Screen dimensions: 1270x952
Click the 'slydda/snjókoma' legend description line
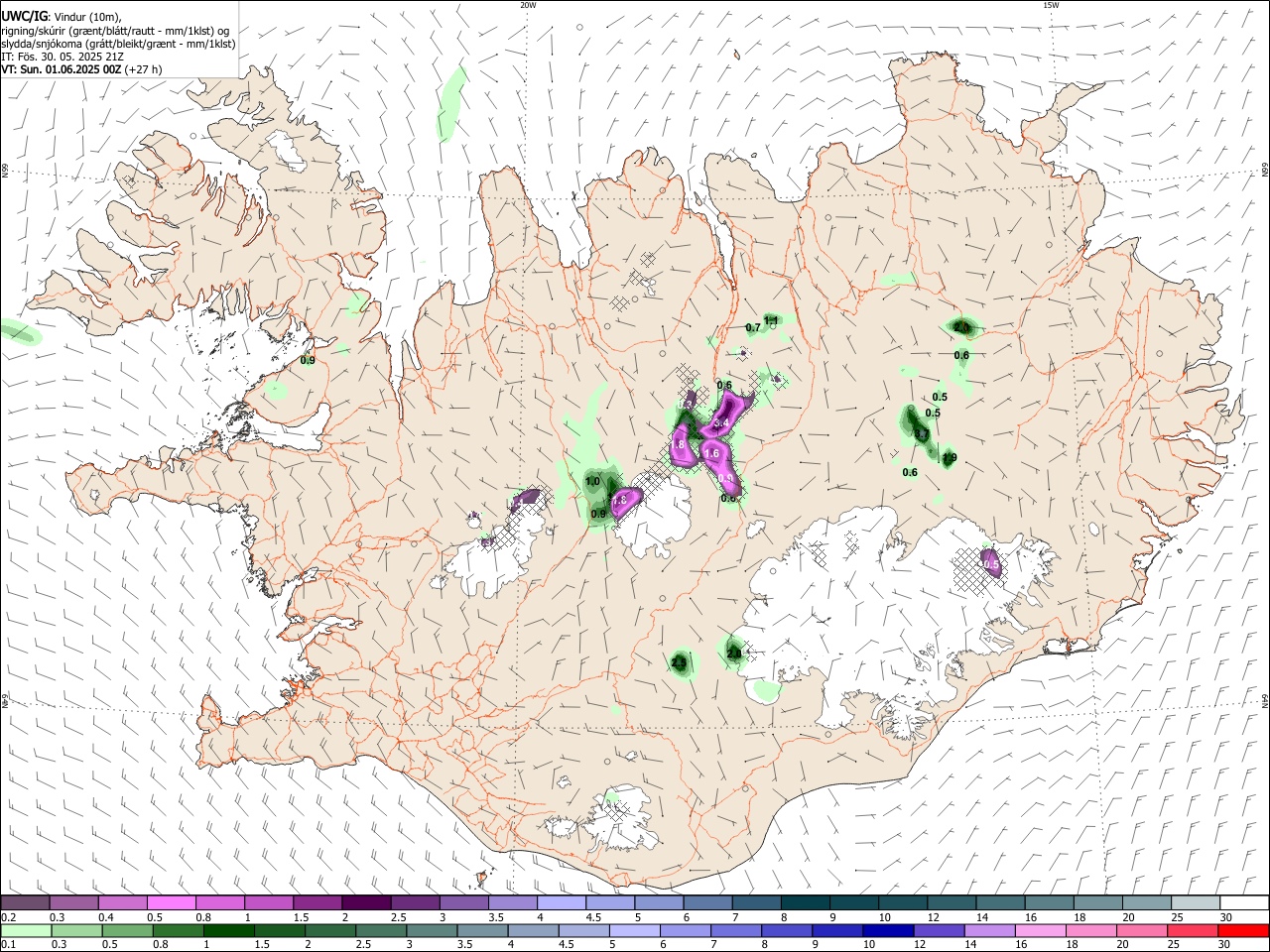(x=118, y=44)
